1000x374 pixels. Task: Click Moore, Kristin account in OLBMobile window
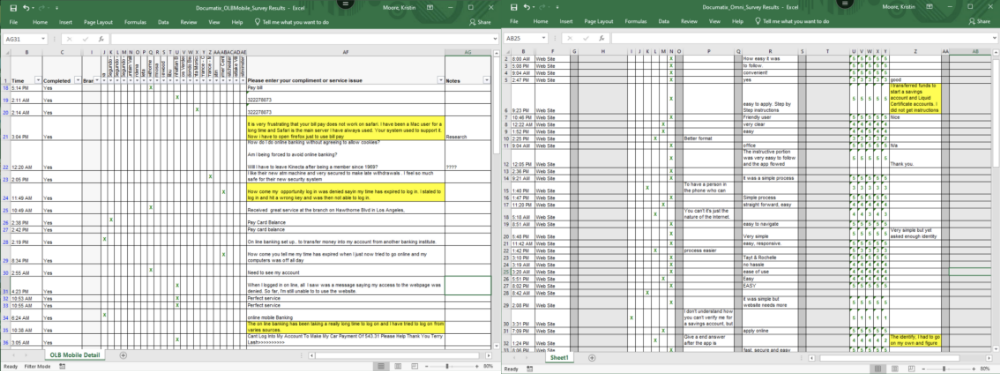tap(399, 7)
